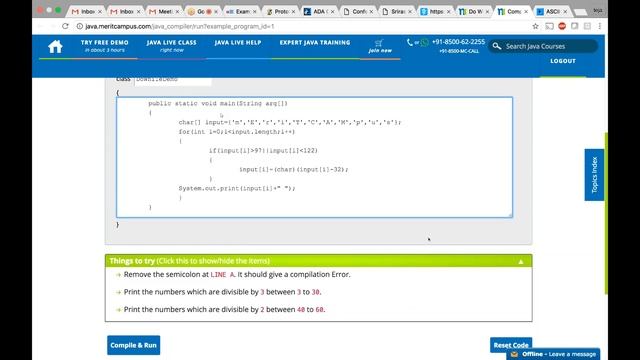This screenshot has height=360, width=640.
Task: Click the if(input[i]>97) code line
Action: coord(263,151)
